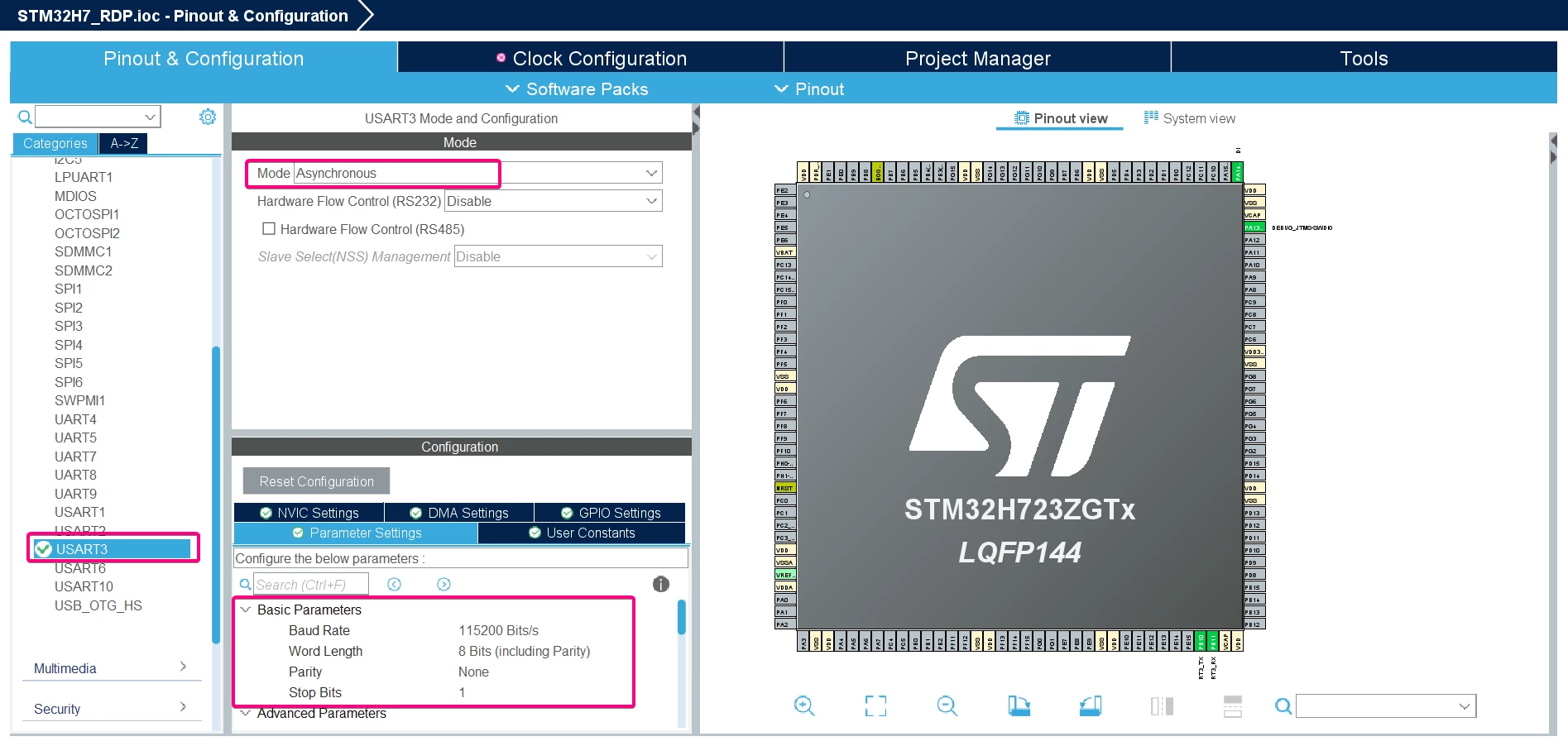Select SPI4 in the peripheral list

pyautogui.click(x=69, y=345)
